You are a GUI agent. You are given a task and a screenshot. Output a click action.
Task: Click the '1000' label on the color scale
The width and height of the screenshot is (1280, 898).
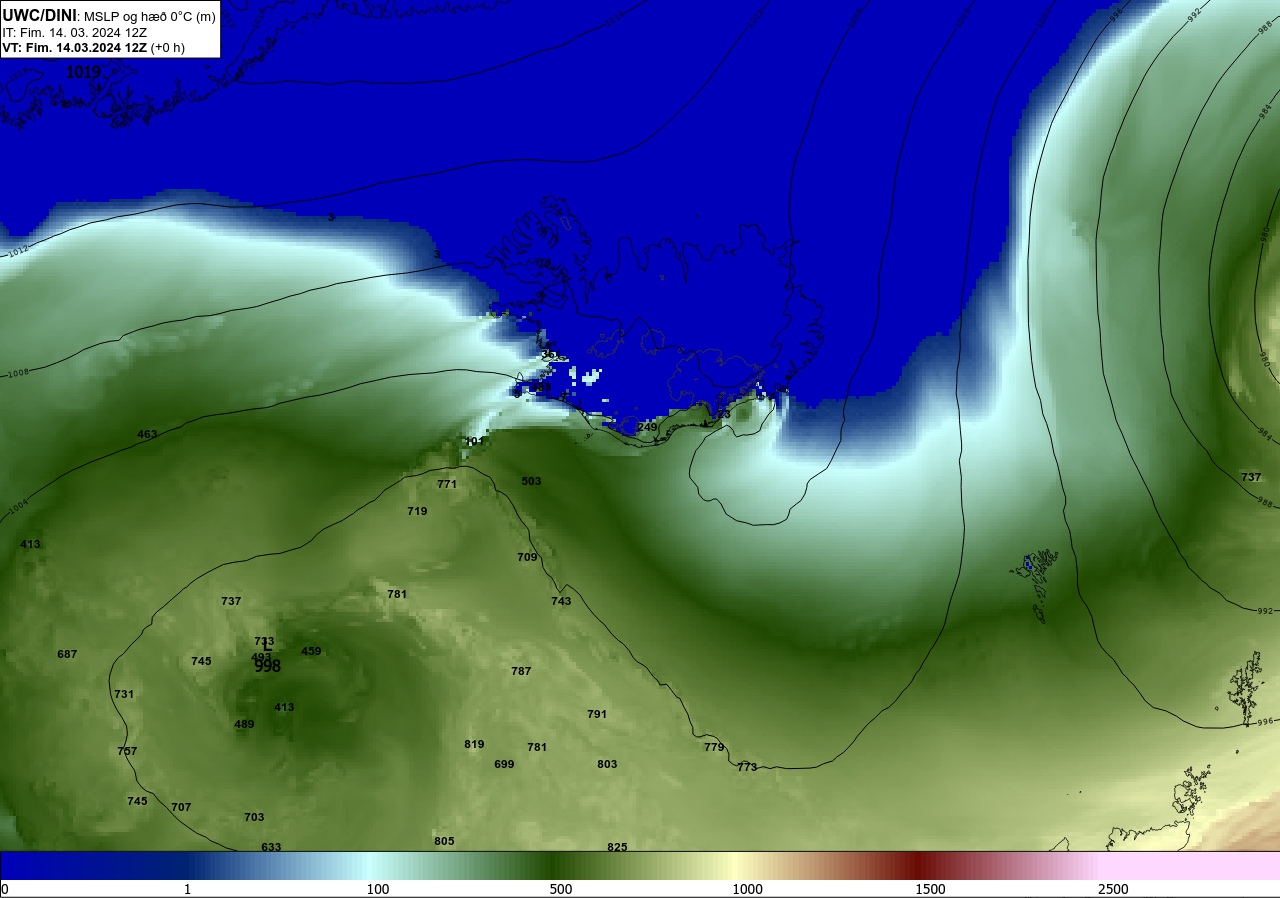(747, 889)
